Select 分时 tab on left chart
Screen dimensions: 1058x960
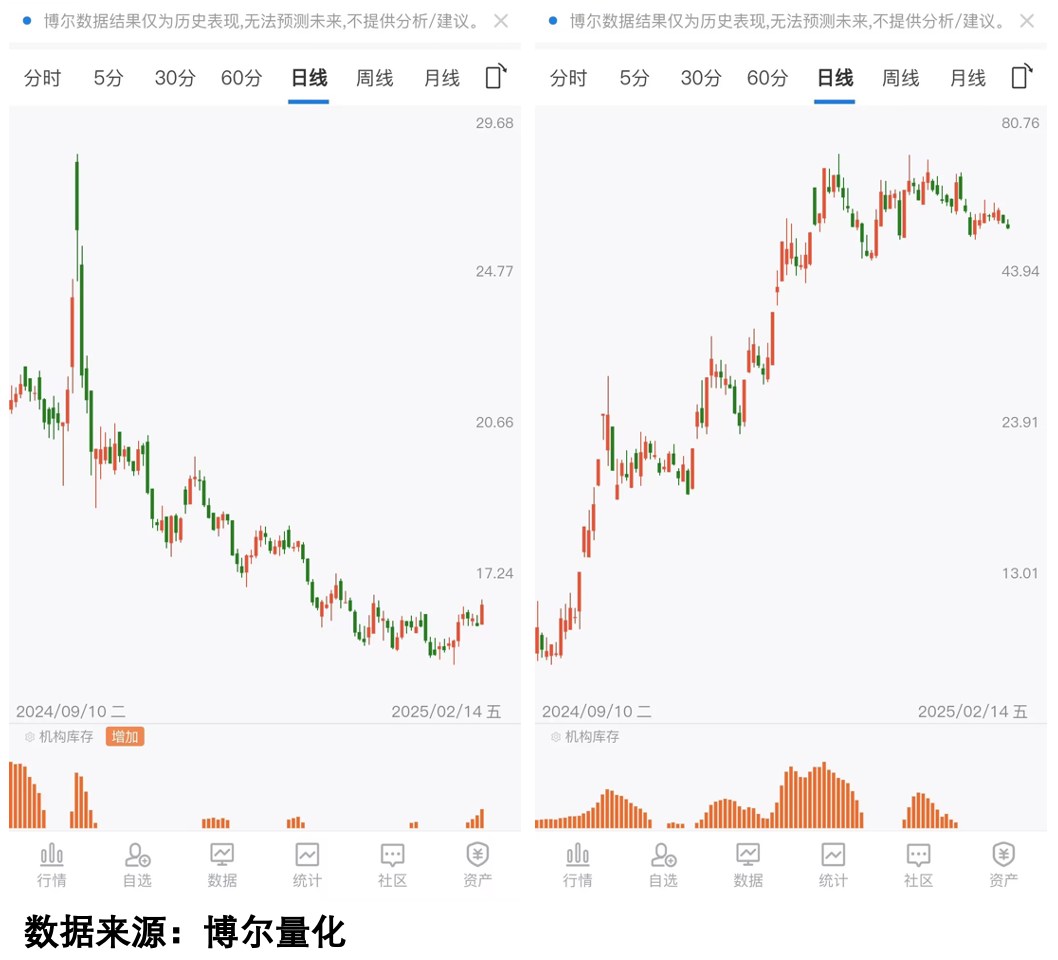(42, 78)
